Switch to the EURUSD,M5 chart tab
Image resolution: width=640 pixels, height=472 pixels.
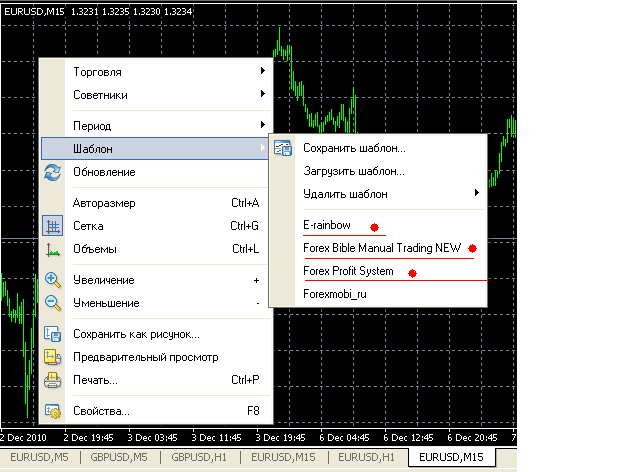point(40,457)
